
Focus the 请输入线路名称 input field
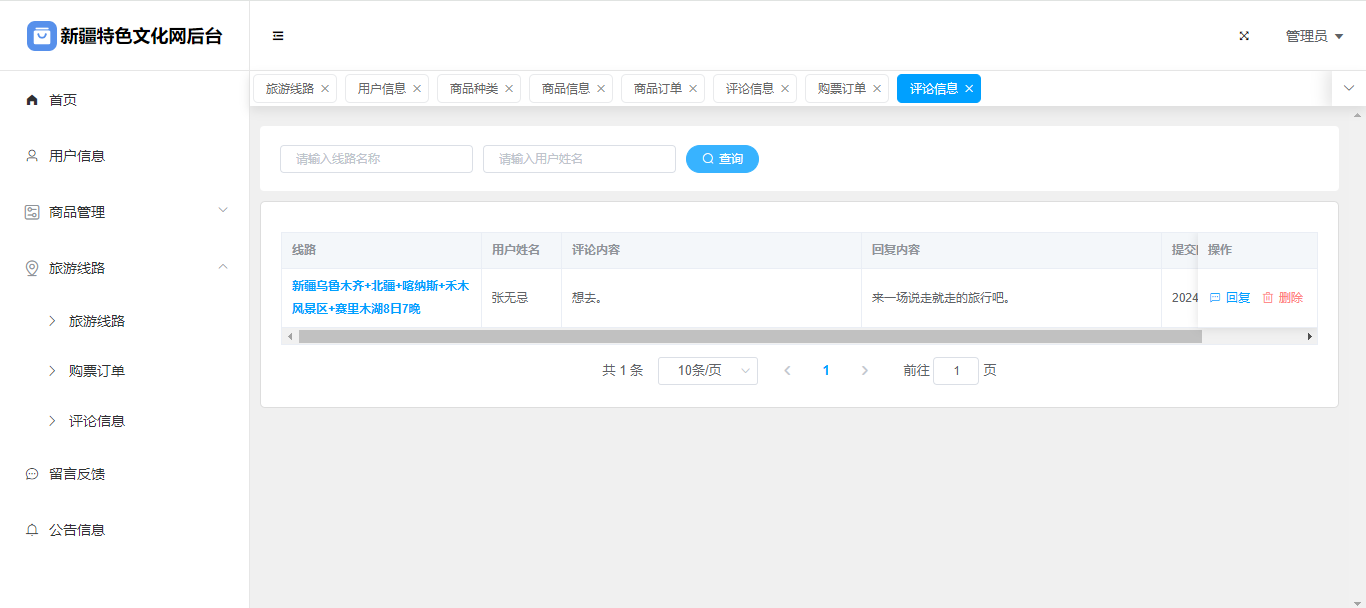click(376, 159)
